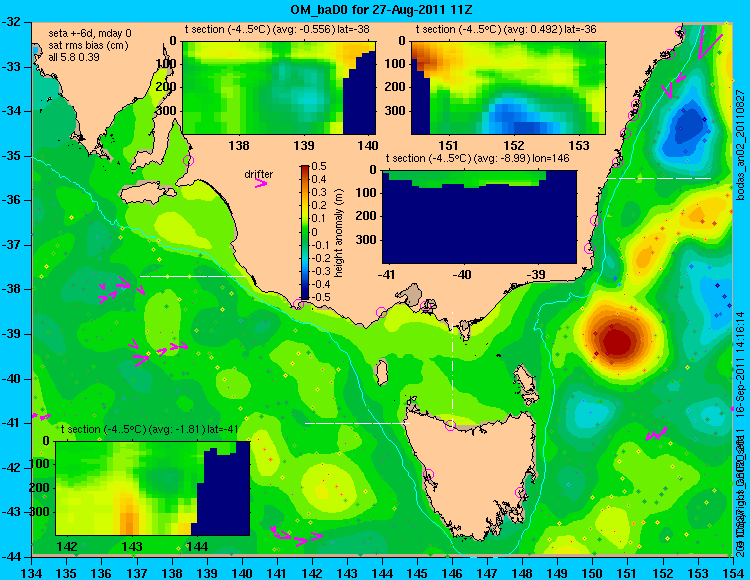Viewport: 750px width, 580px height.
Task: Click magenta station circle on Tasmania's east coast
Action: [x=520, y=492]
